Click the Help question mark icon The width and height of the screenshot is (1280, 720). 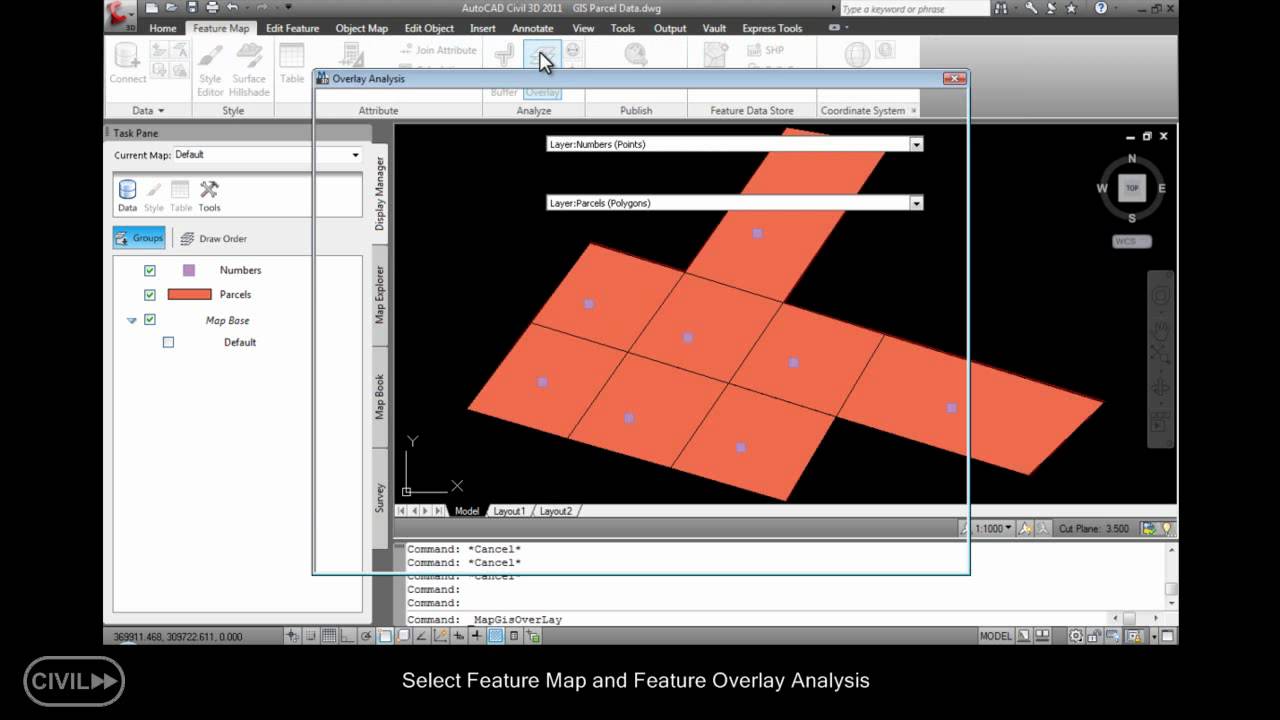[1101, 8]
